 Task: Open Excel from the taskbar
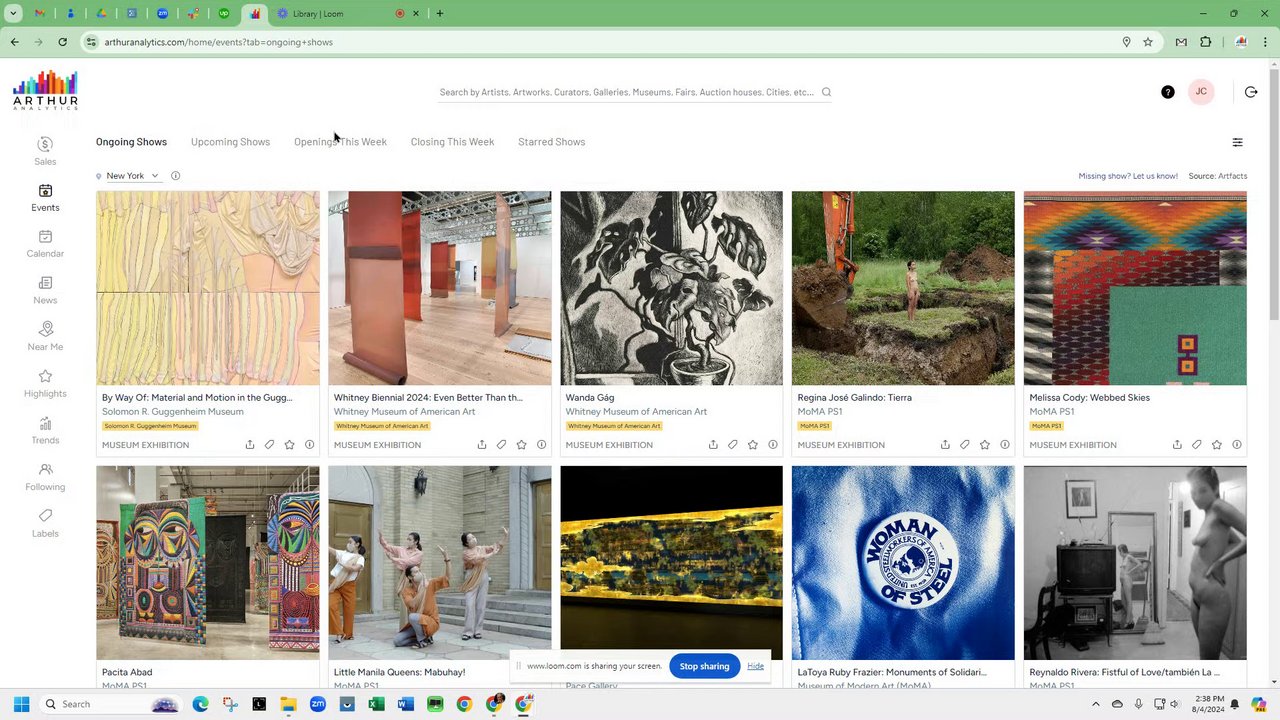[x=376, y=704]
